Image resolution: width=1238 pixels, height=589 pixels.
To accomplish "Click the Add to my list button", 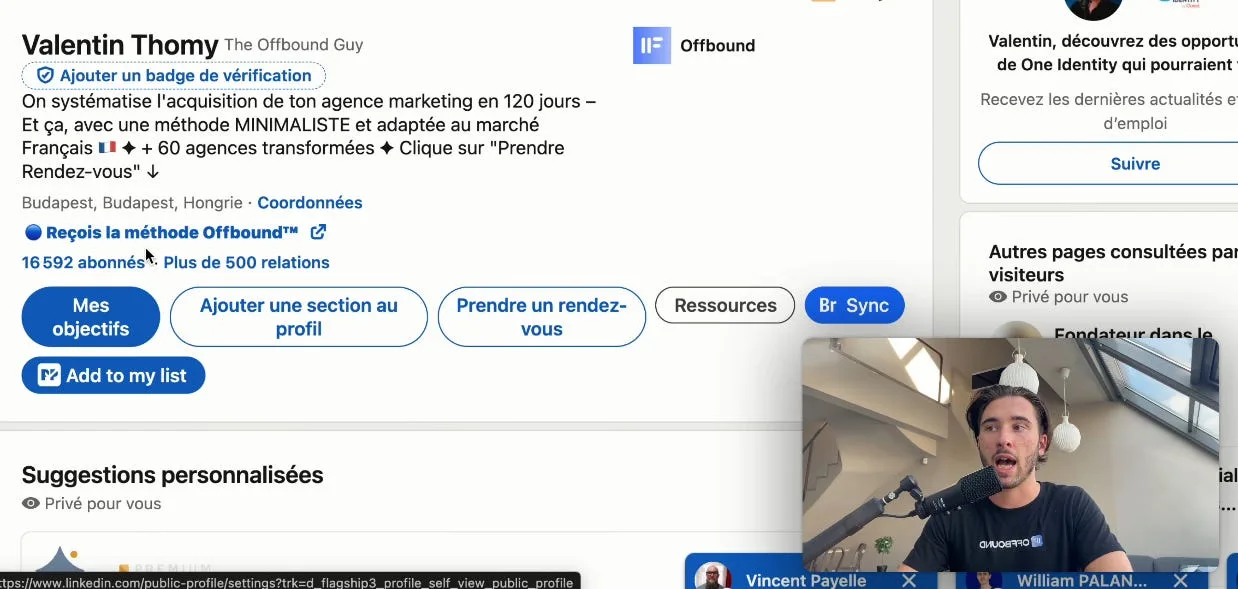I will tap(113, 376).
